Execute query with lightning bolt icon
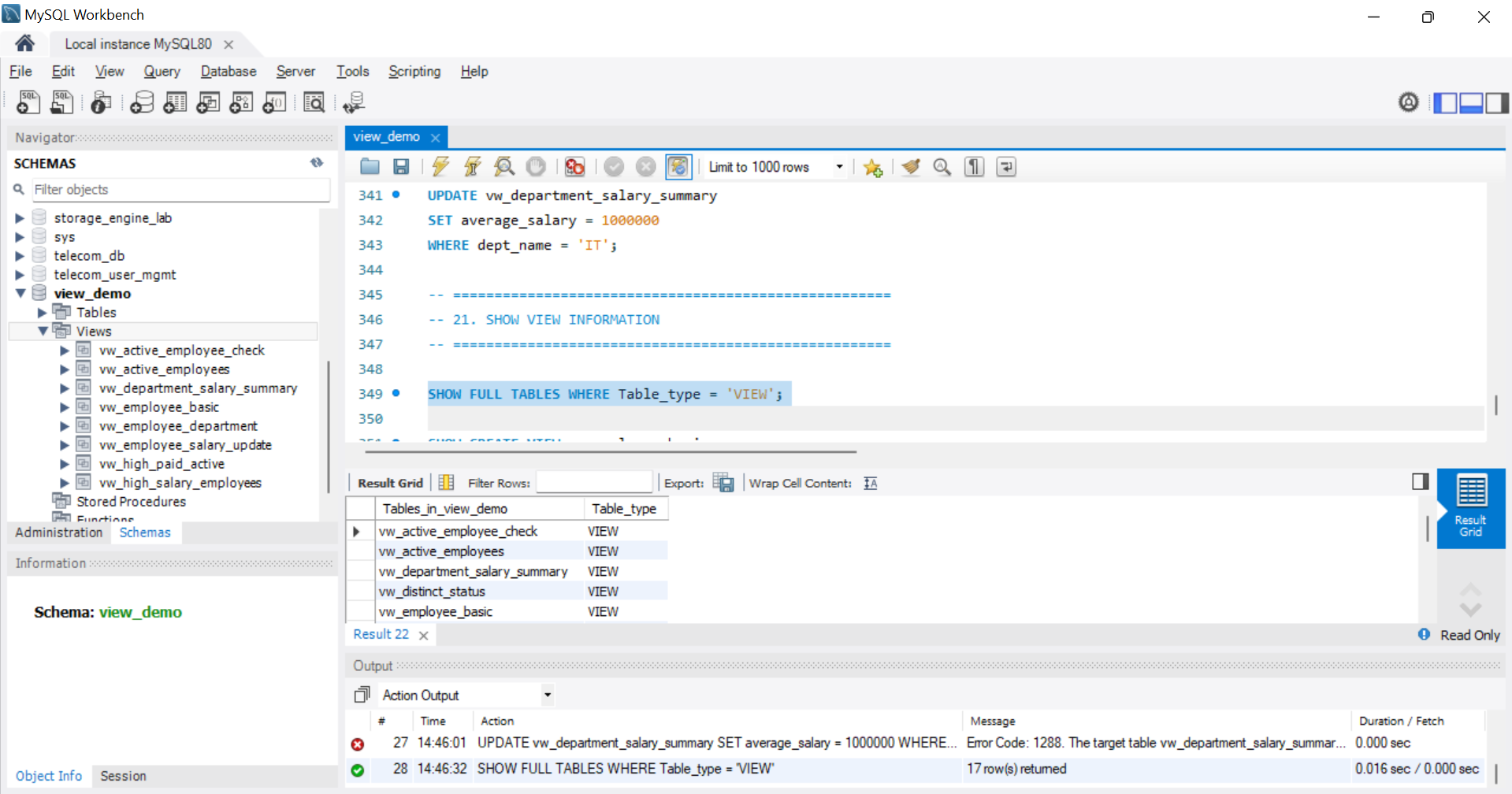The image size is (1512, 794). tap(440, 166)
